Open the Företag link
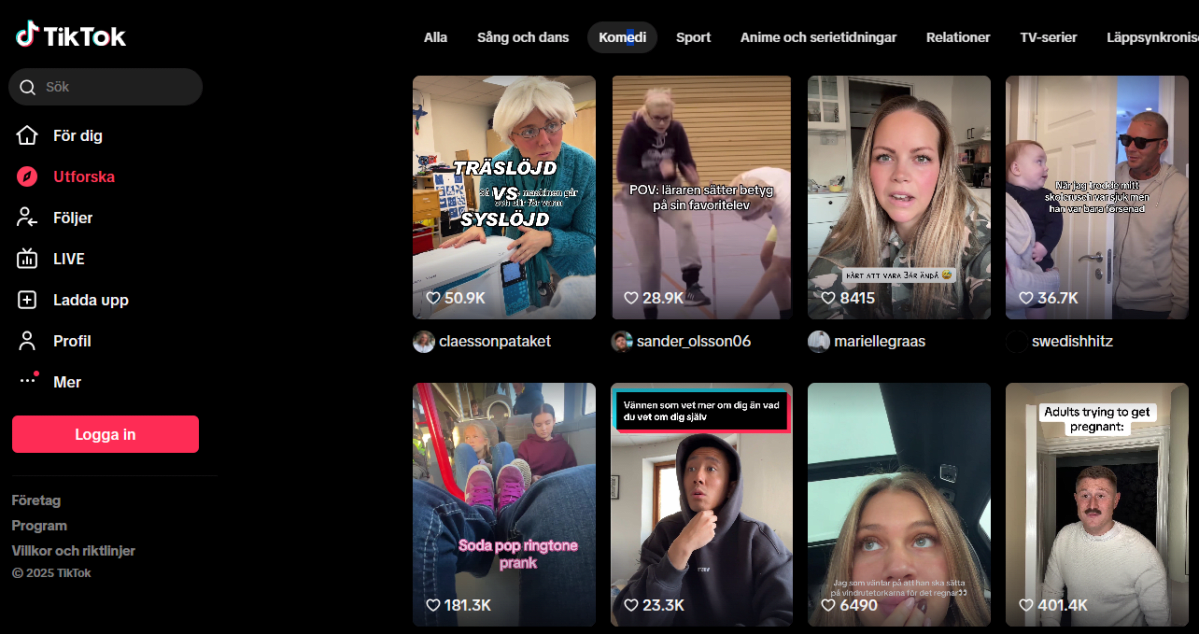This screenshot has width=1199, height=634. coord(36,500)
